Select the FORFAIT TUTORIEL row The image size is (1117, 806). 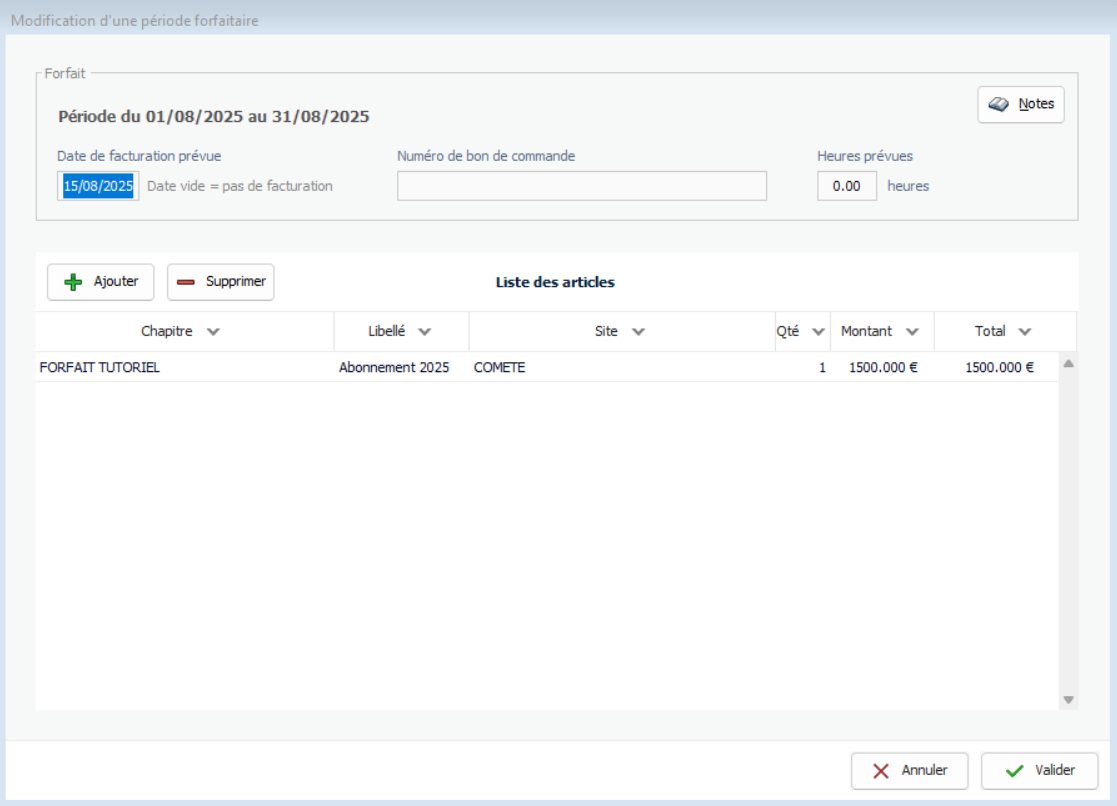100,367
